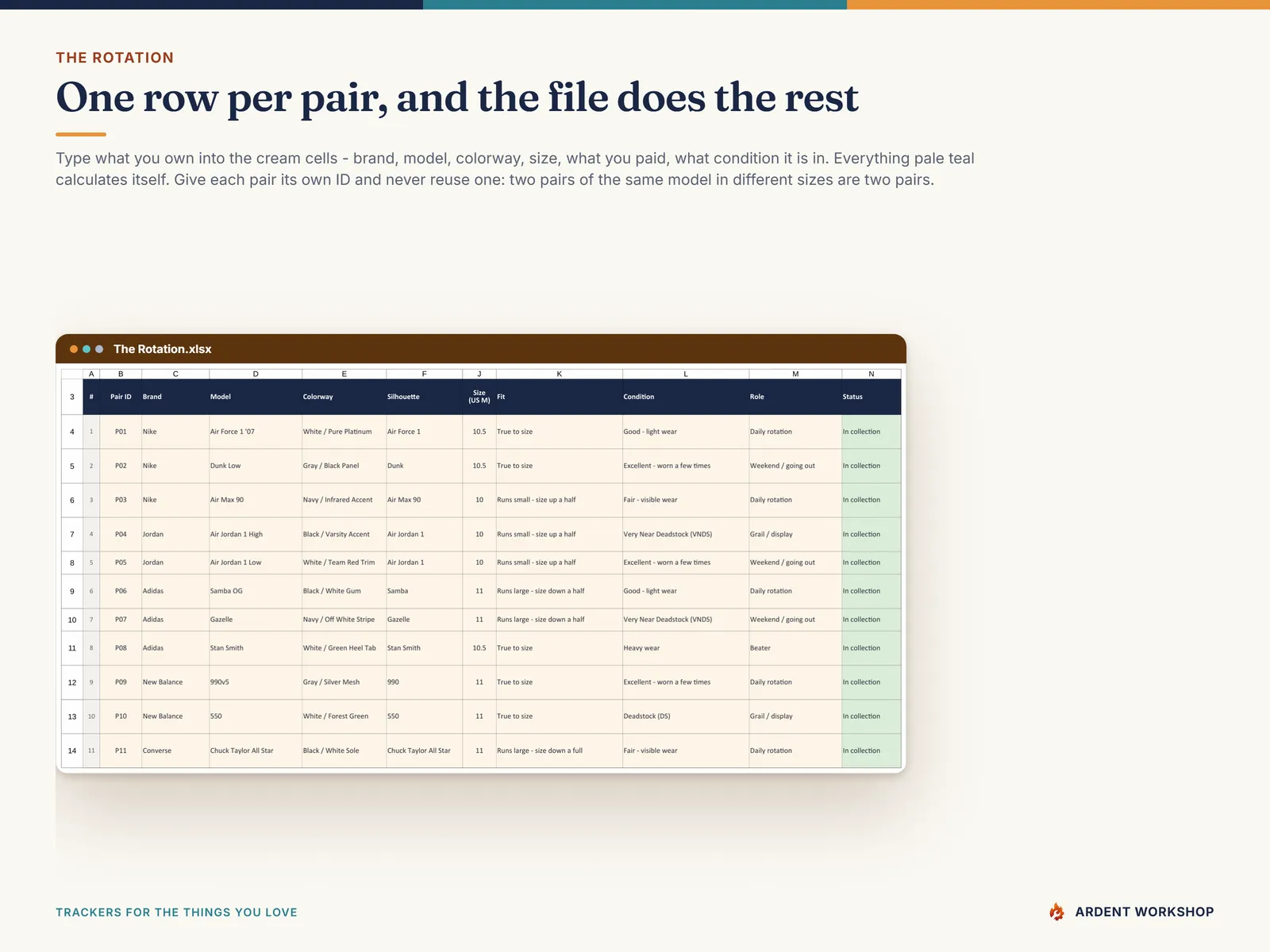This screenshot has height=952, width=1270.
Task: Select column L header letter
Action: 686,374
